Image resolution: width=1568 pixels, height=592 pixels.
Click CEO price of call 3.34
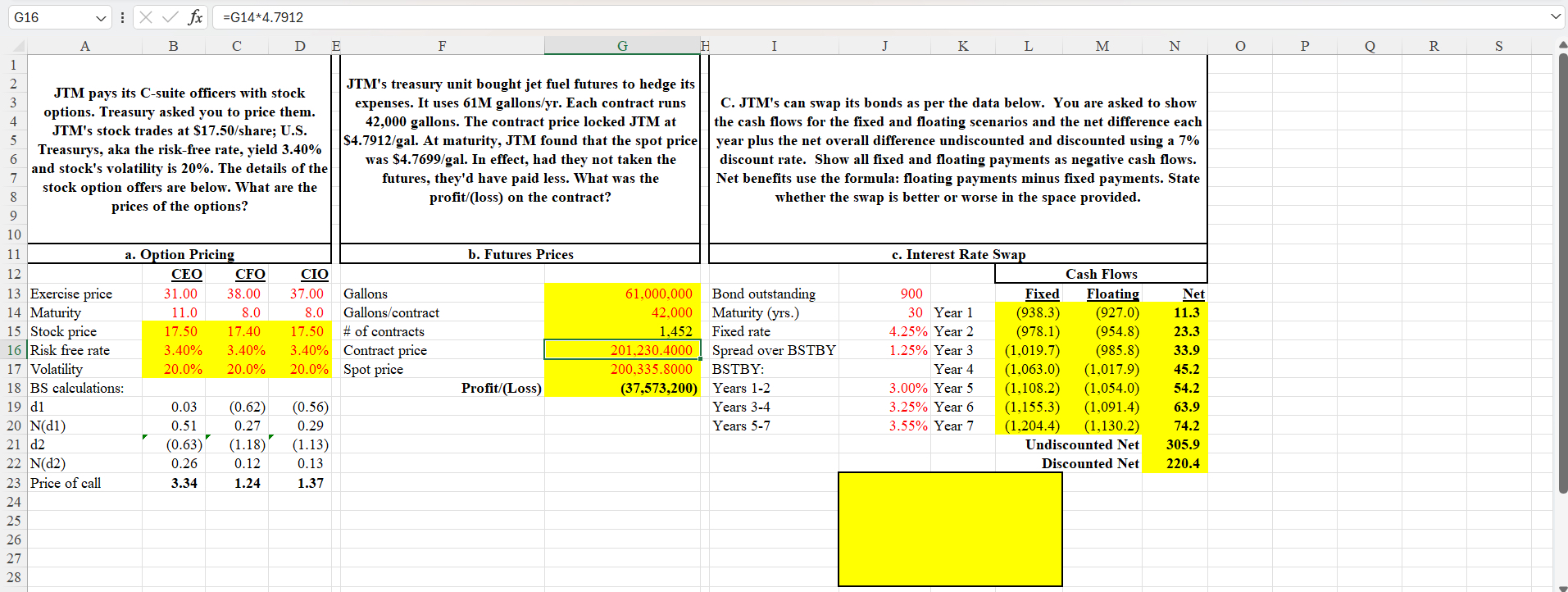[x=173, y=483]
